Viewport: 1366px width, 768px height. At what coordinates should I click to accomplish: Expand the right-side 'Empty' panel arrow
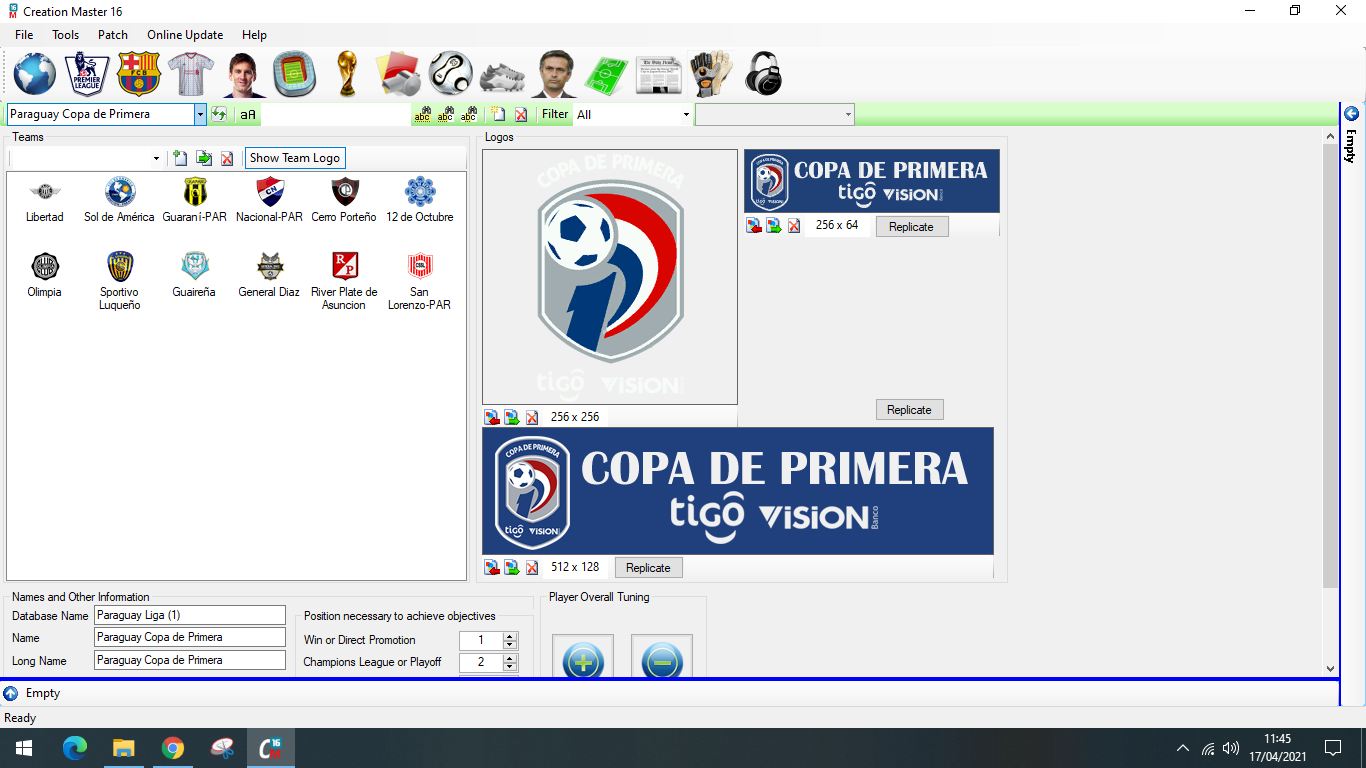click(x=1351, y=113)
